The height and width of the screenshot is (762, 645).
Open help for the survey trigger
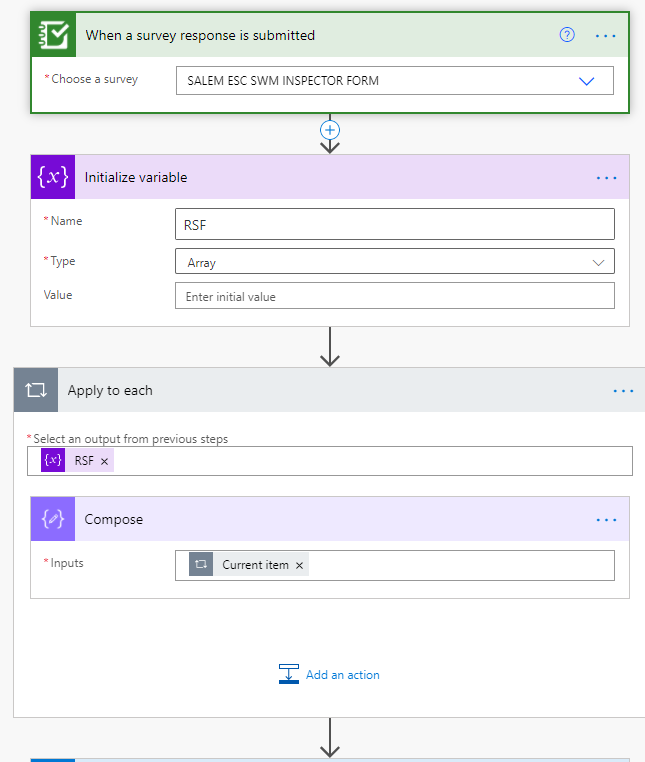[x=567, y=35]
